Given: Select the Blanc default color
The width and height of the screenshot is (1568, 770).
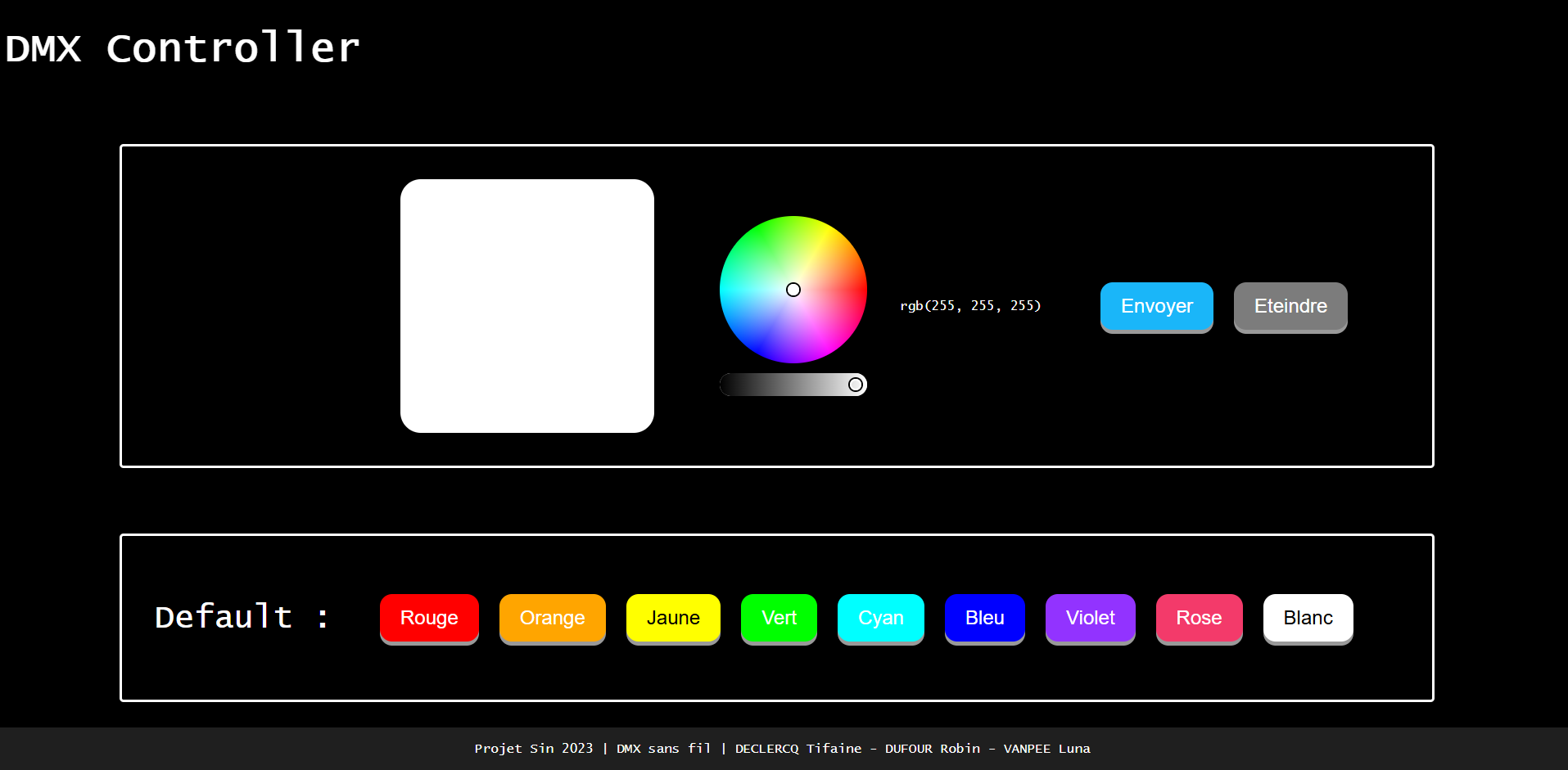Looking at the screenshot, I should click(x=1308, y=618).
